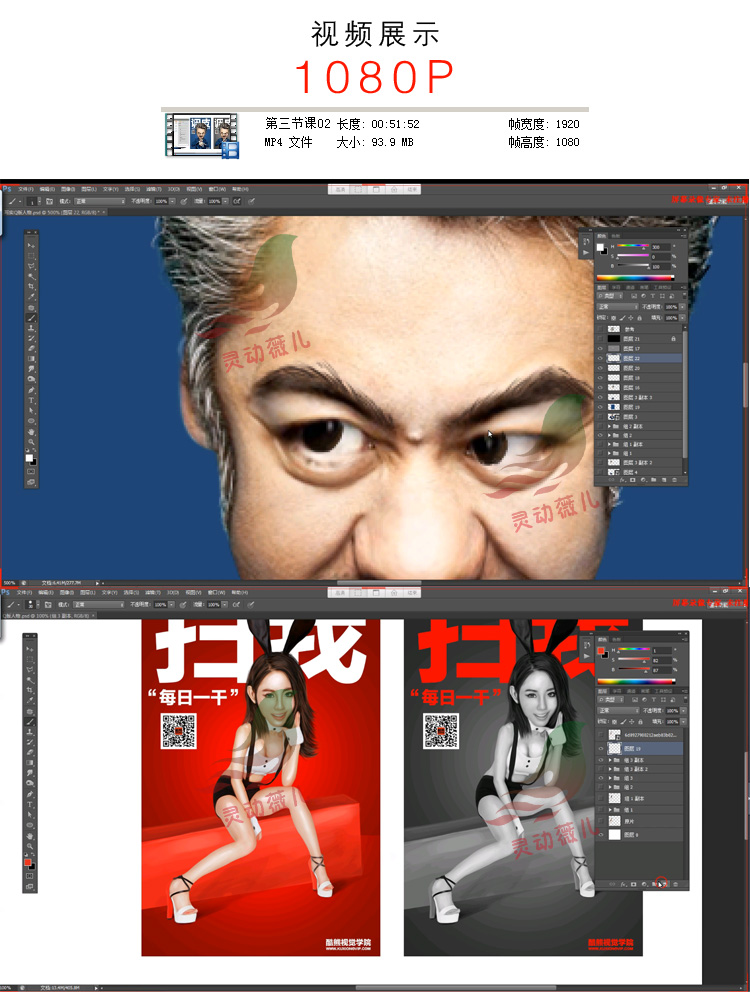Select the Brush tool in the poster window
Image resolution: width=750 pixels, height=992 pixels.
(30, 721)
